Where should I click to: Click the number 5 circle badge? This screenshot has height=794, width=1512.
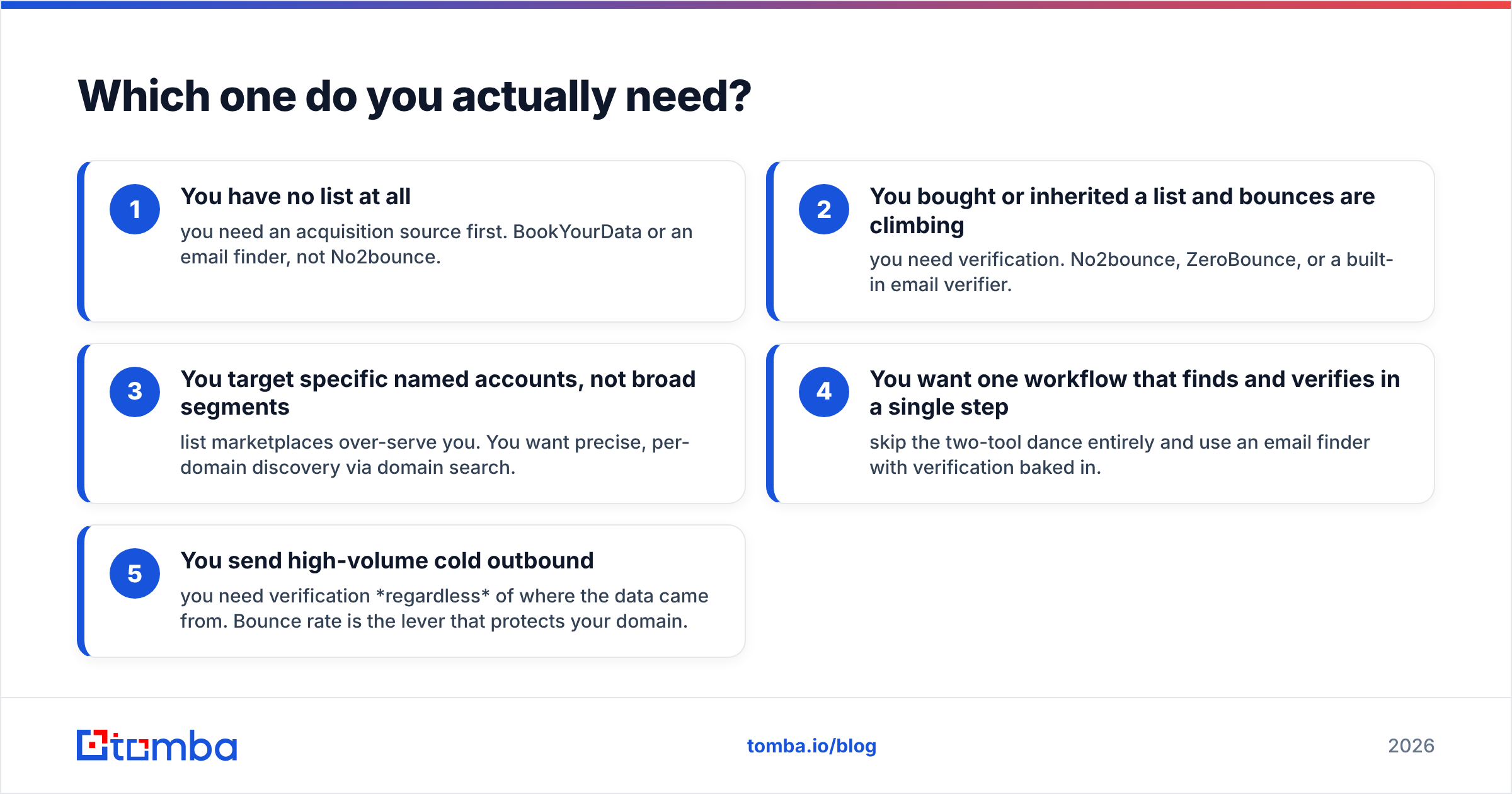coord(134,573)
